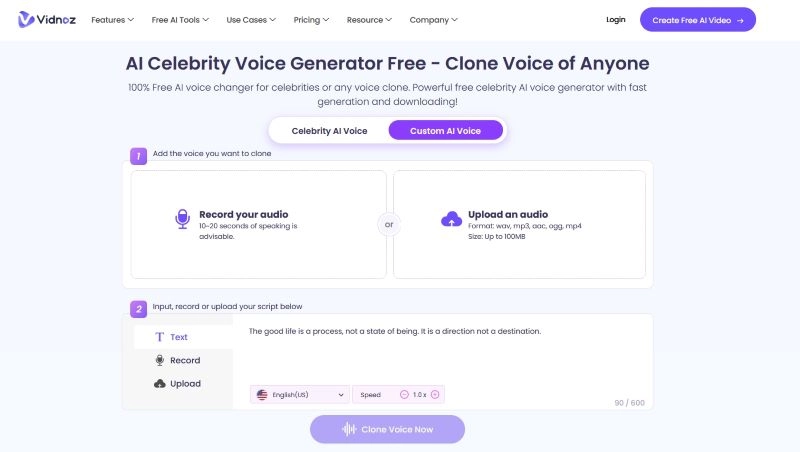This screenshot has height=452, width=800.
Task: Select the Text script input mode
Action: (x=170, y=337)
